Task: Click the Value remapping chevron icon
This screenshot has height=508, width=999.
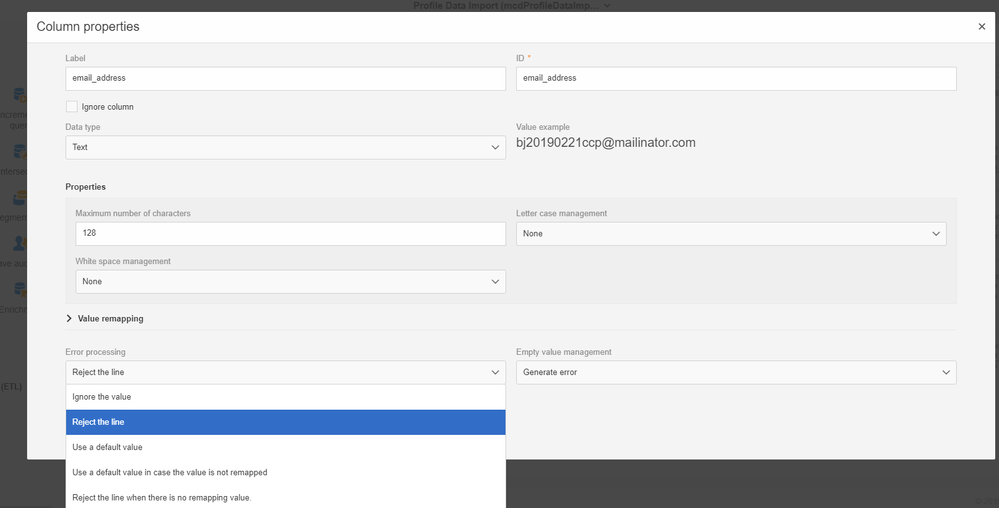Action: pos(69,318)
